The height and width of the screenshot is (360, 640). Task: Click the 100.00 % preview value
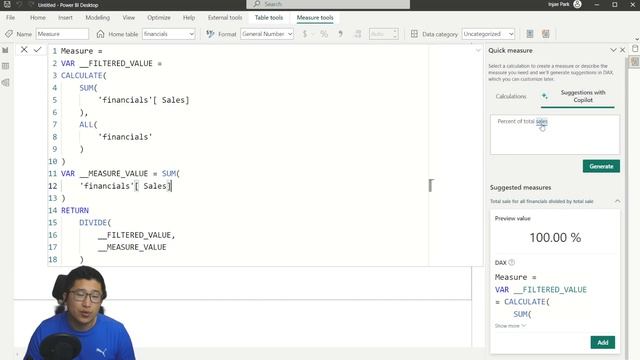[555, 238]
